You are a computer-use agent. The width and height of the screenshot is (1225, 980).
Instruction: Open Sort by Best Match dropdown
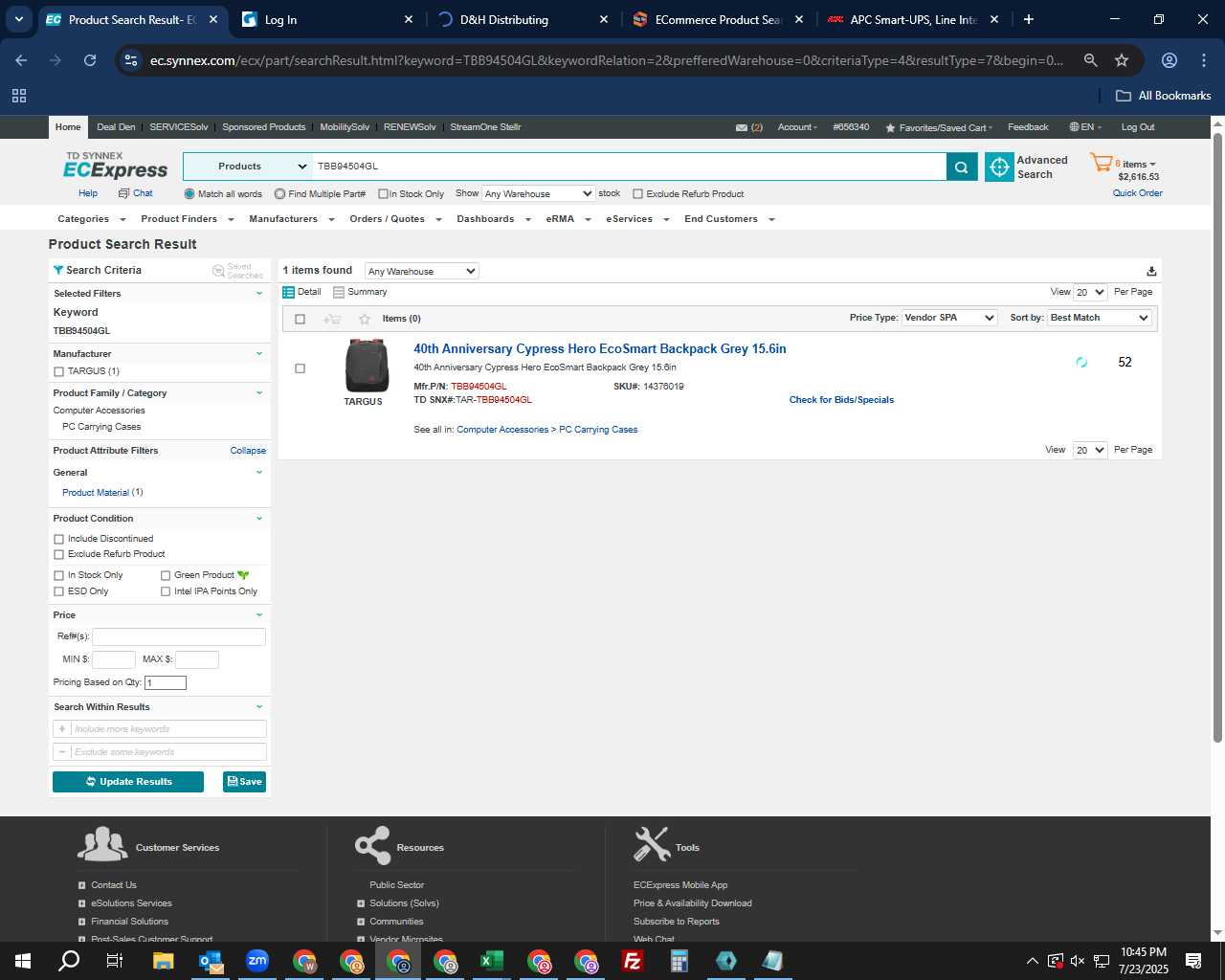1099,318
